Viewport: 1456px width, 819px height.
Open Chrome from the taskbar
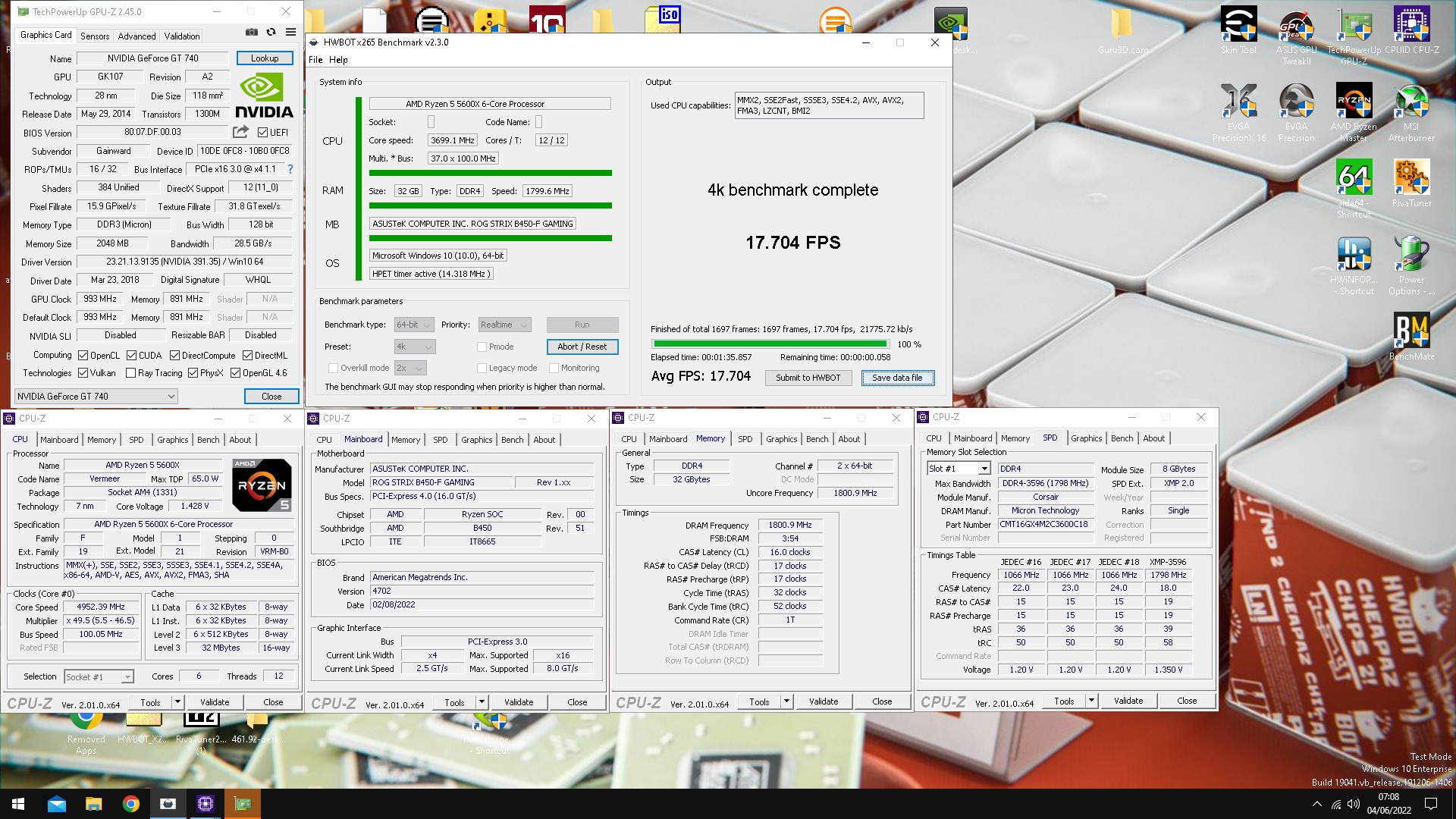130,804
